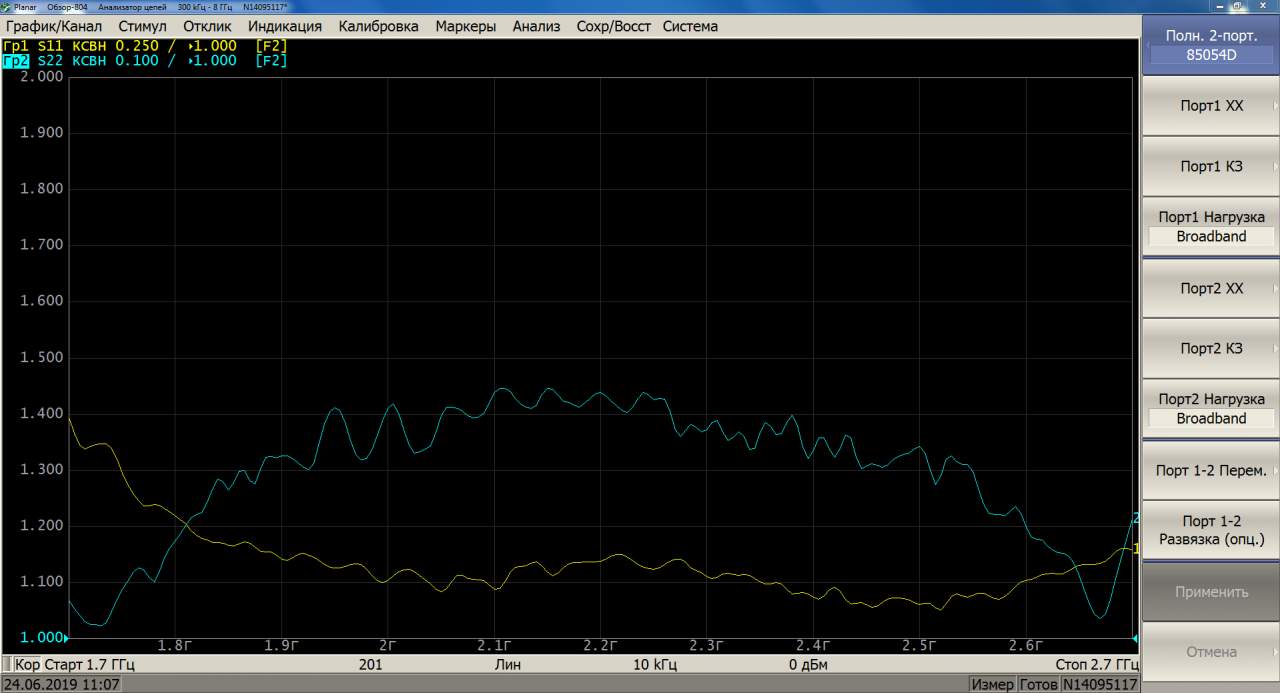
Task: Click the 1.8Г frequency axis label
Action: click(x=175, y=645)
